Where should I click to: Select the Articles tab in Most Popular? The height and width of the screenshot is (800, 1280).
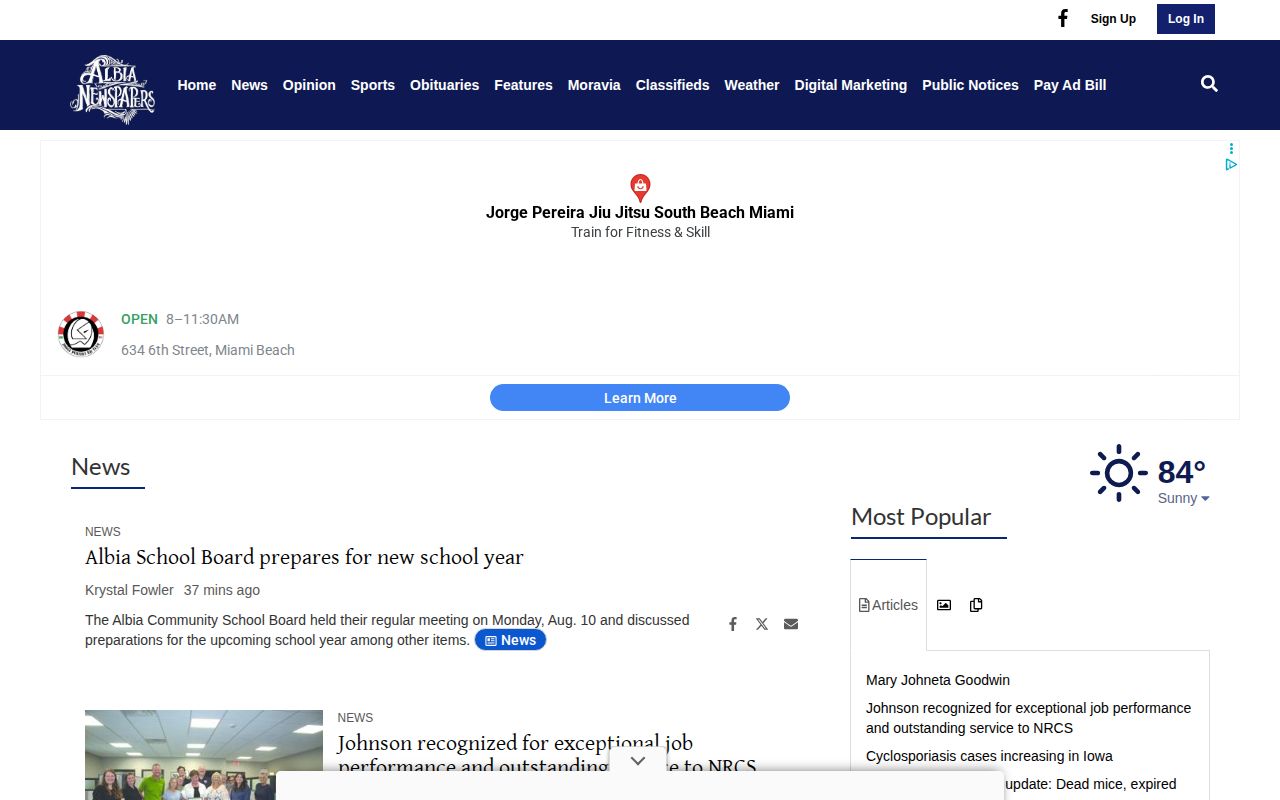(888, 605)
